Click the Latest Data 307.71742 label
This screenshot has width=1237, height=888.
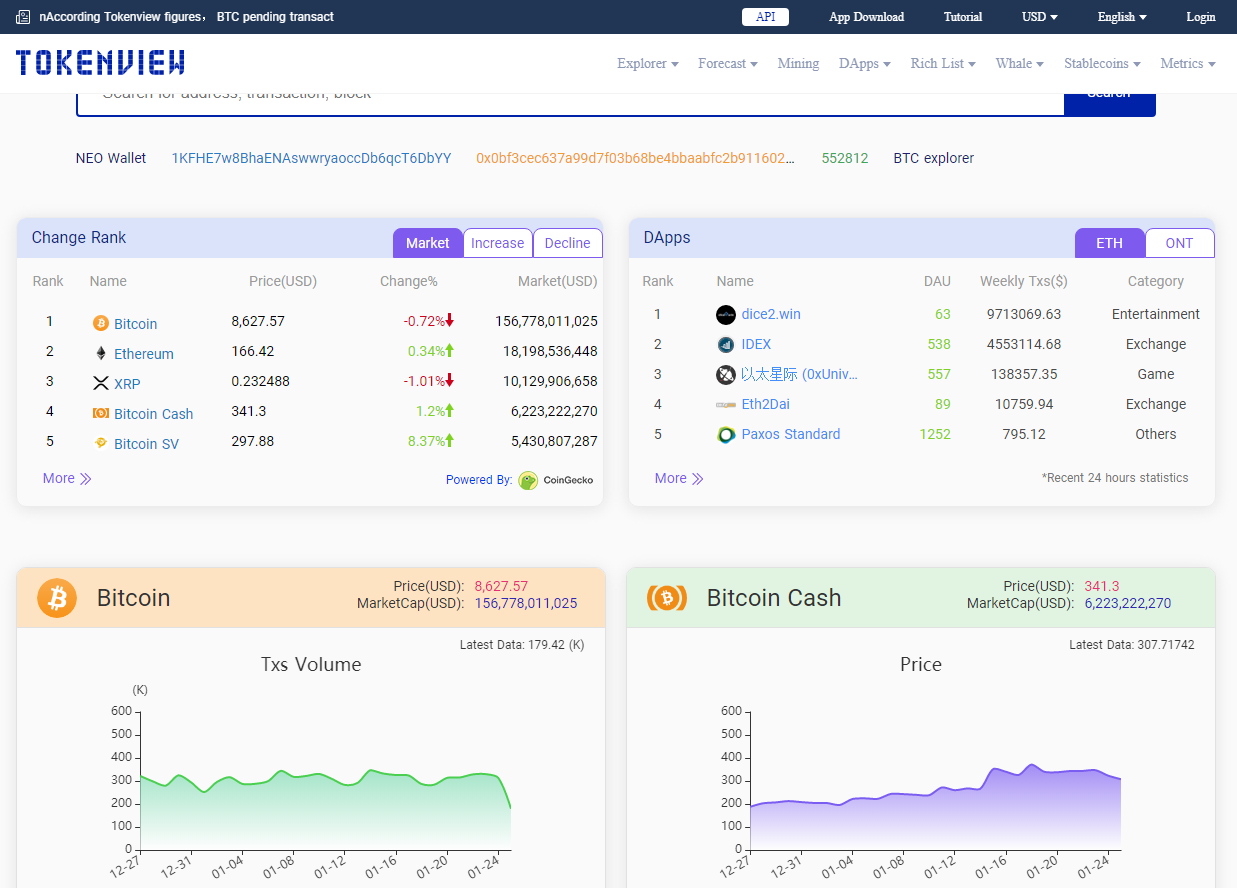1132,645
